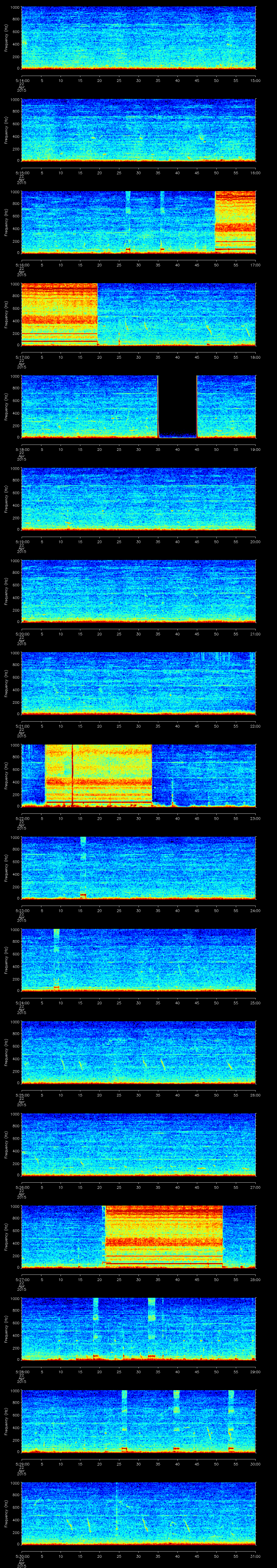Click the 5:20:00 start time label

(x=22, y=634)
